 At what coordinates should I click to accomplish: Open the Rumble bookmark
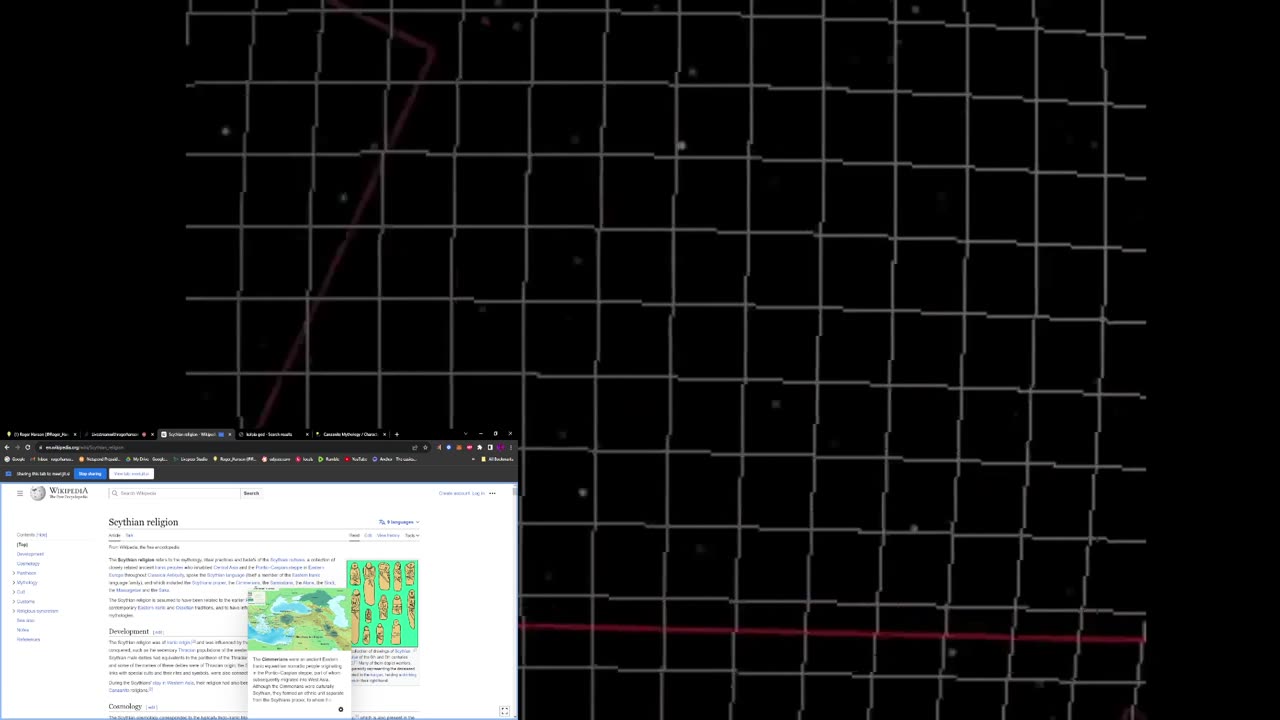[x=329, y=459]
